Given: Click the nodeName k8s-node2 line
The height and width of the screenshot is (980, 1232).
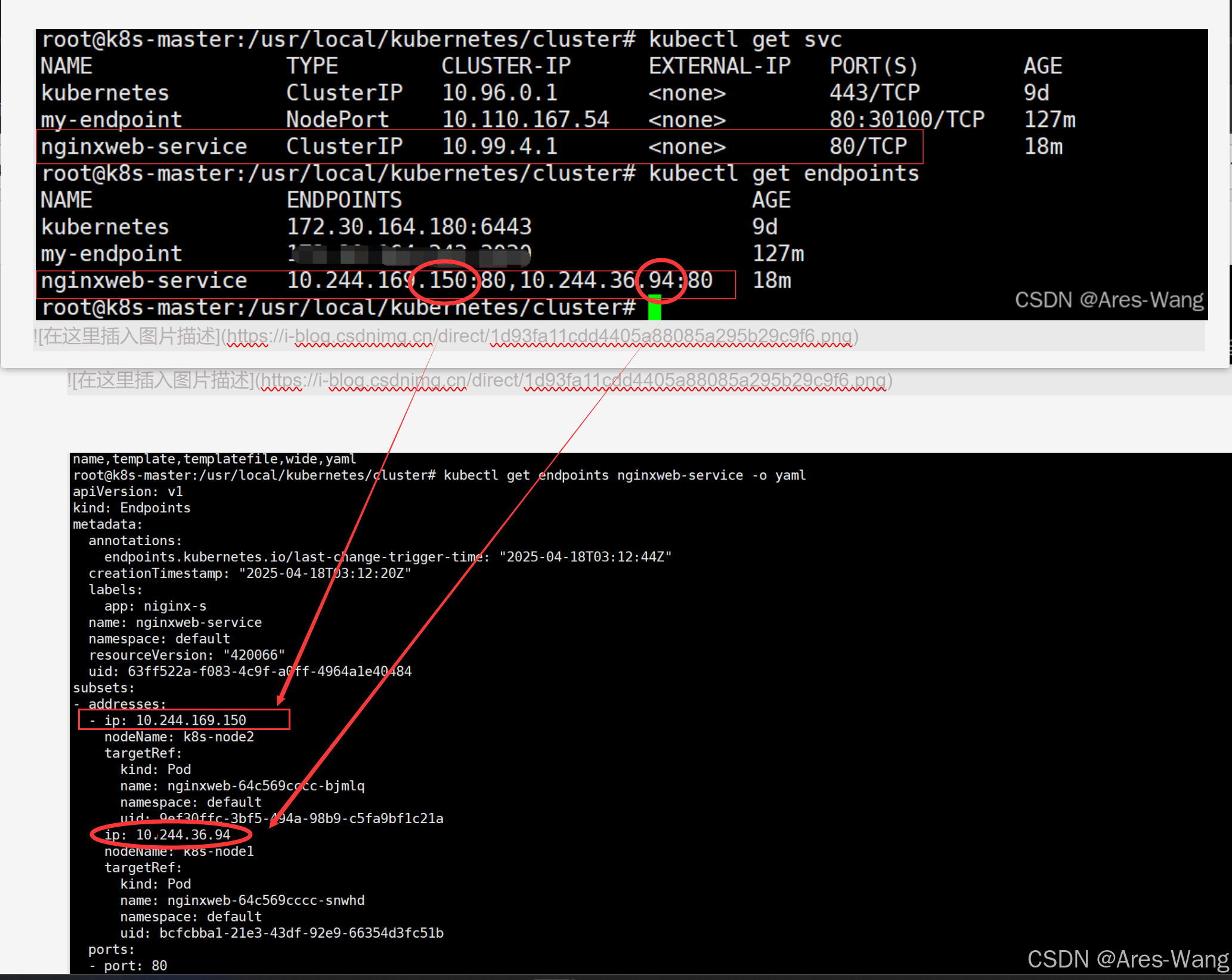Looking at the screenshot, I should [179, 737].
